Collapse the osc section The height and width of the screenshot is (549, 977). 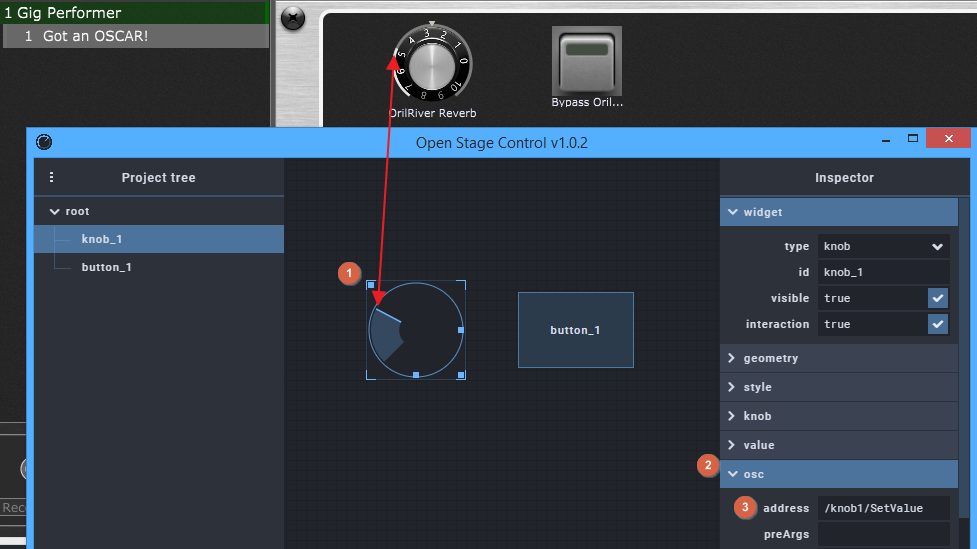click(839, 474)
